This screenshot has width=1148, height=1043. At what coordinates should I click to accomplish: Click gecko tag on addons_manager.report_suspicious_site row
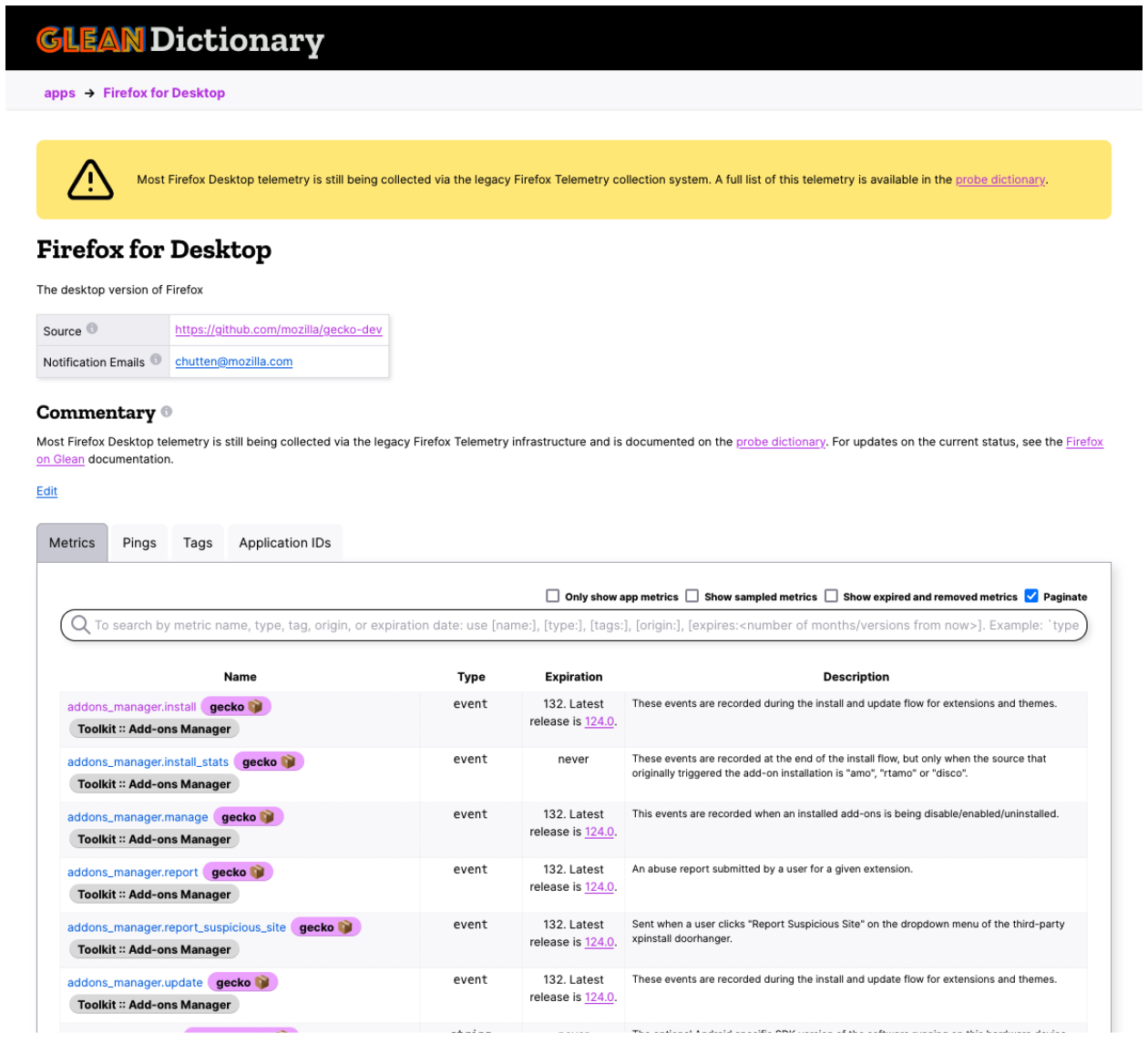(326, 927)
